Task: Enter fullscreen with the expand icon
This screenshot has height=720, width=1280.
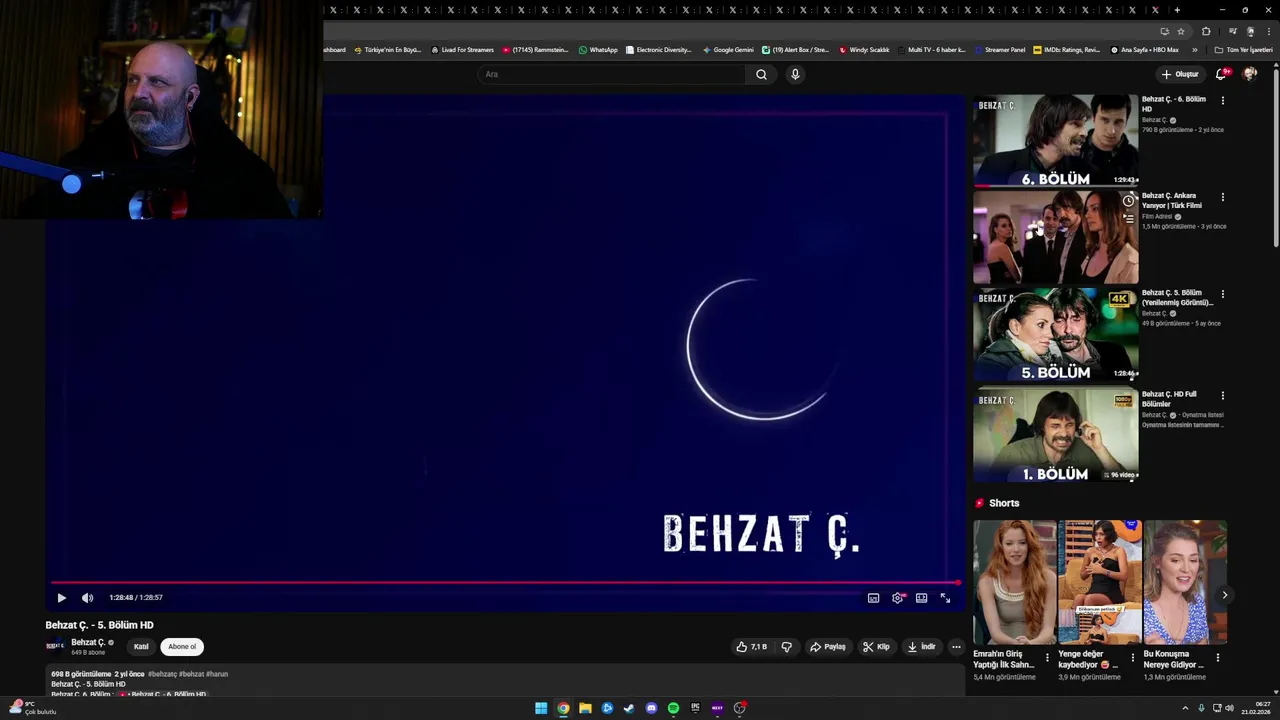Action: [945, 598]
